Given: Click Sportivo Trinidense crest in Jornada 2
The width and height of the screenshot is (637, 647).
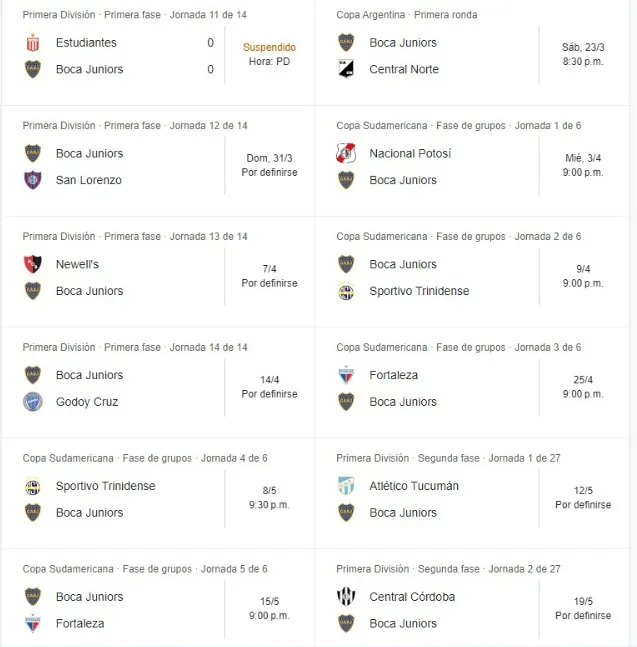Looking at the screenshot, I should [x=346, y=291].
